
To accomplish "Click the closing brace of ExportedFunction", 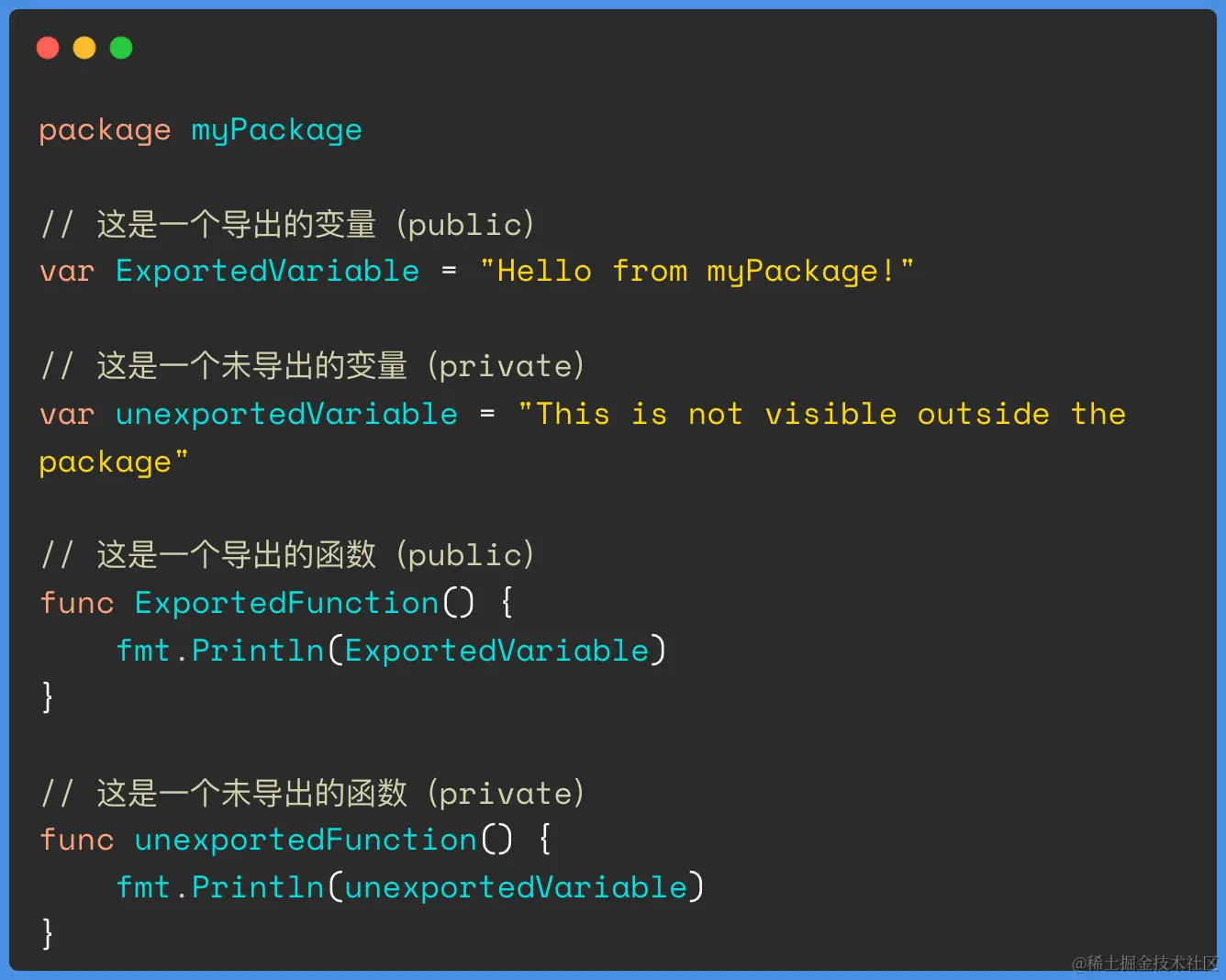I will click(x=48, y=696).
